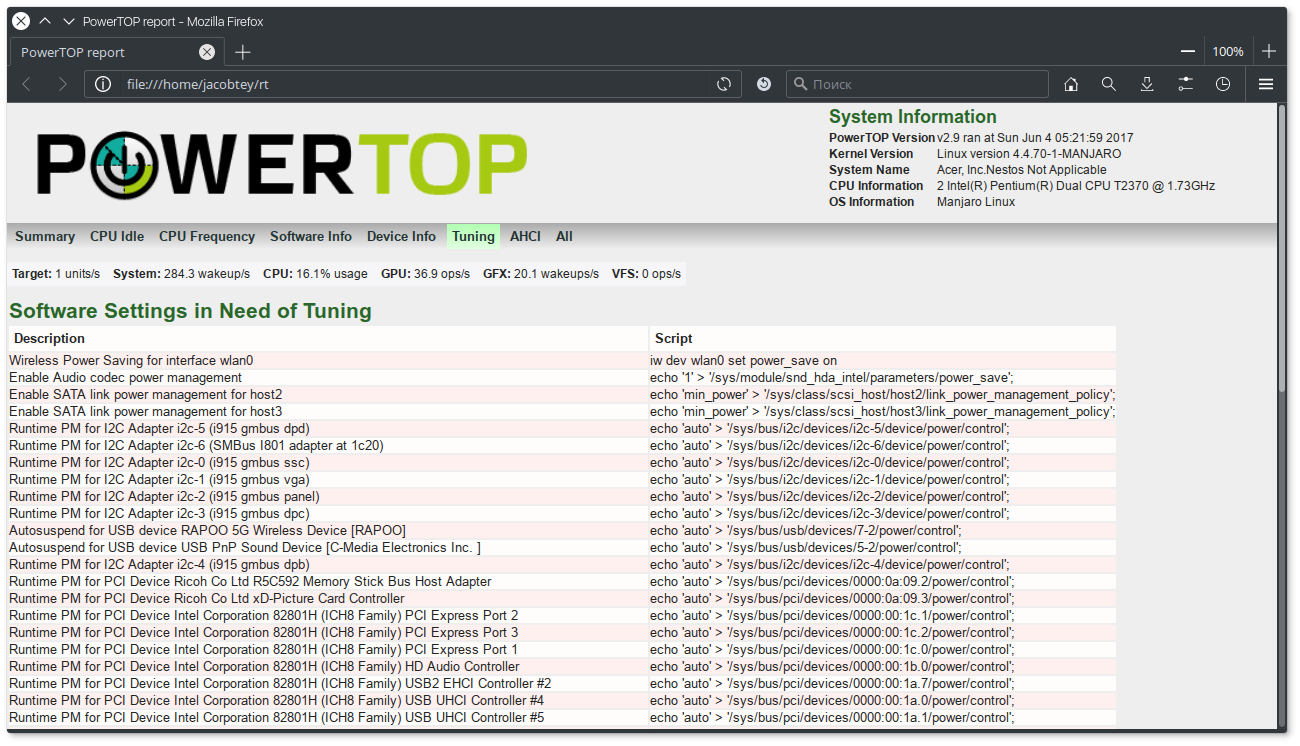Image resolution: width=1300 pixels, height=746 pixels.
Task: Open the Firefox hamburger menu
Action: click(1266, 84)
